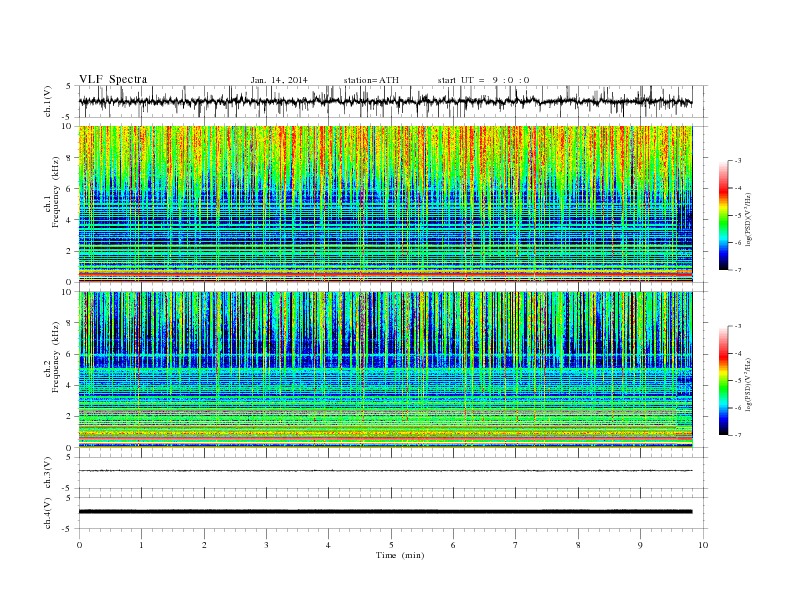This screenshot has width=792, height=612.
Task: Click the ch.2 PSD color bar legend
Action: pyautogui.click(x=724, y=380)
